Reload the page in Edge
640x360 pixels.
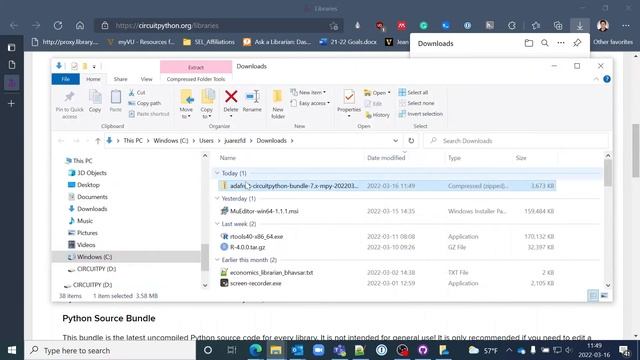(58, 26)
